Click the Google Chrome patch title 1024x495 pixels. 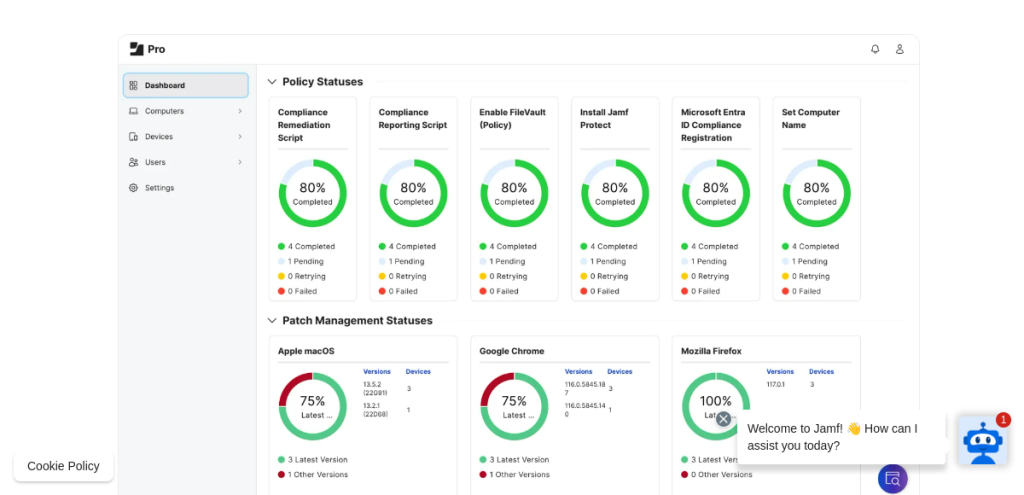tap(511, 351)
